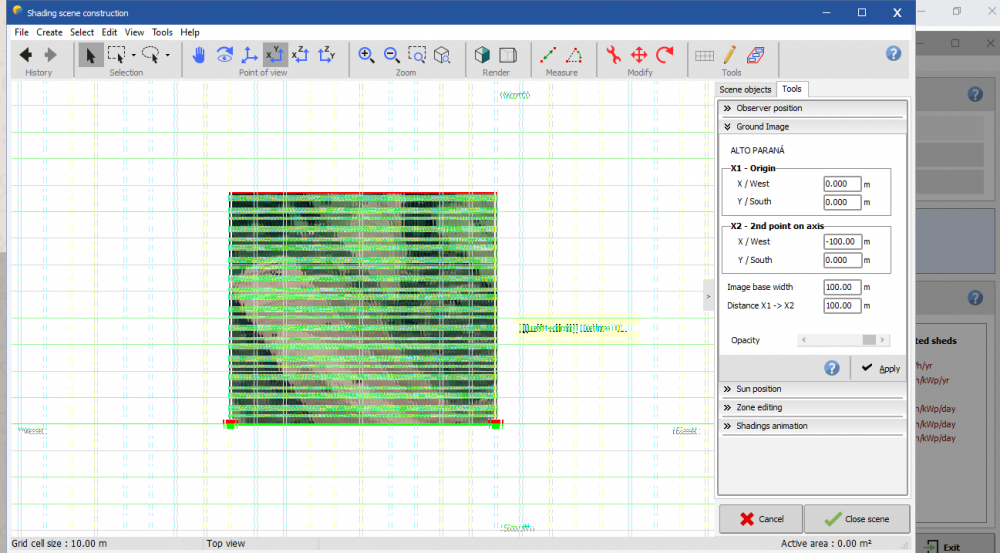Click the Opacity slider thumb
1000x553 pixels.
(x=869, y=340)
